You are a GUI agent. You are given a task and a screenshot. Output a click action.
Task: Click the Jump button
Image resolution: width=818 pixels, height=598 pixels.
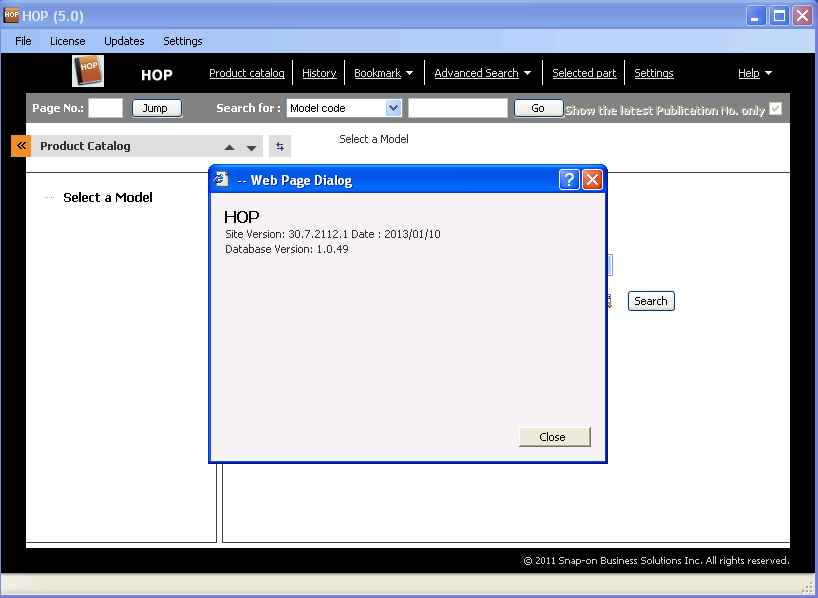coord(156,108)
